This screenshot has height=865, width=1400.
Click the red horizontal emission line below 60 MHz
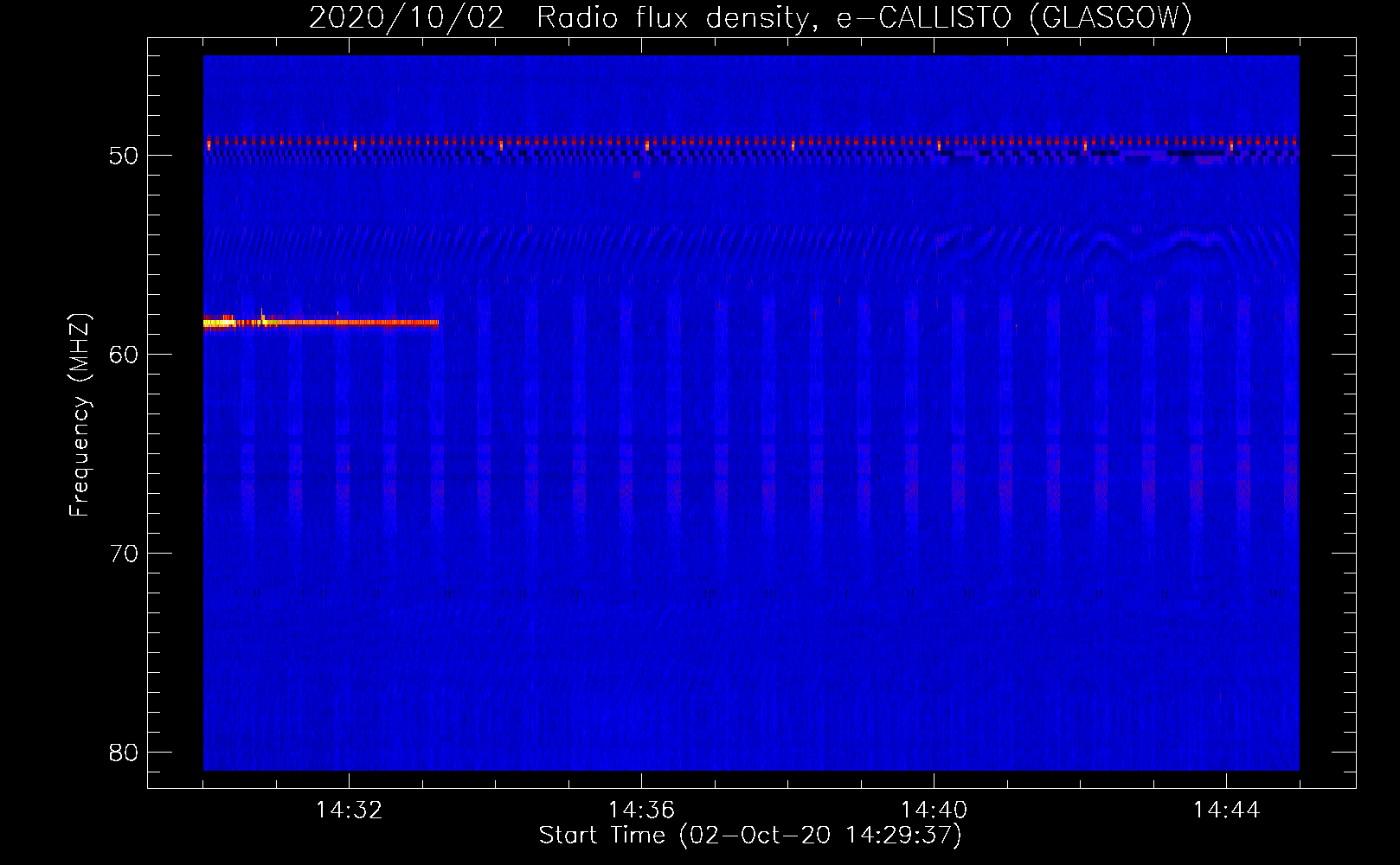(x=363, y=323)
